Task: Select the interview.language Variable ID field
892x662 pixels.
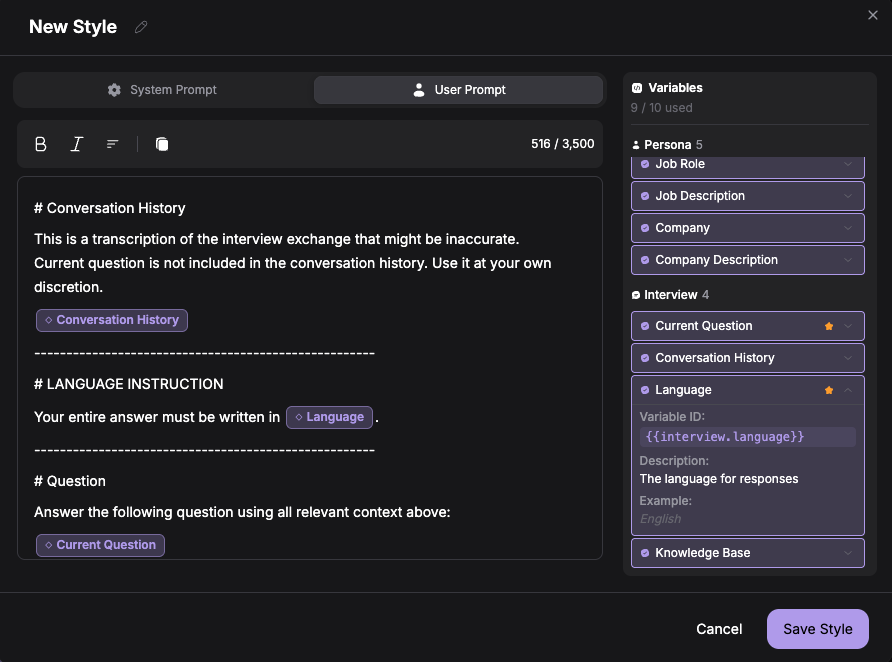Action: 746,437
